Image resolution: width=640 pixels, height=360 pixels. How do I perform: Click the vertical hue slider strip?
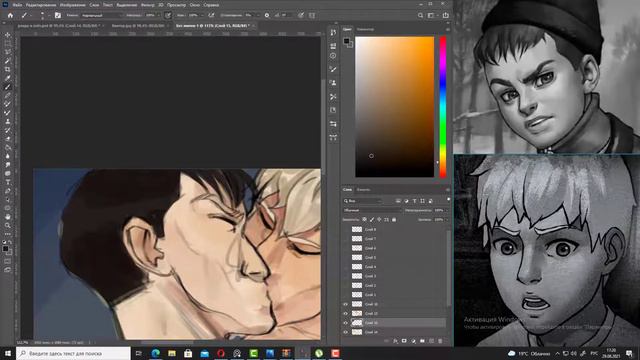point(443,107)
